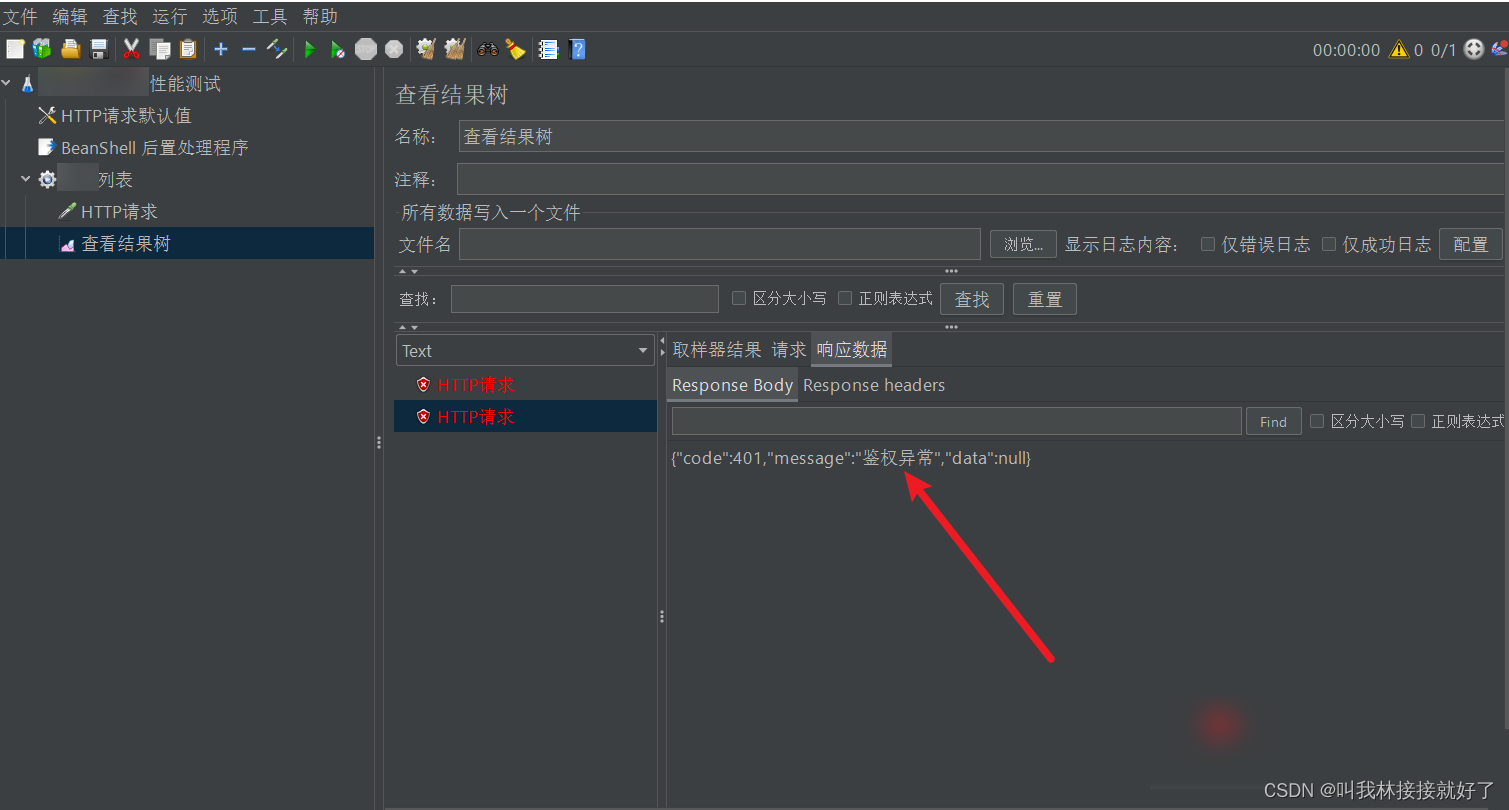Screen dimensions: 1509x810
Task: Start the test with the green arrow
Action: (x=310, y=49)
